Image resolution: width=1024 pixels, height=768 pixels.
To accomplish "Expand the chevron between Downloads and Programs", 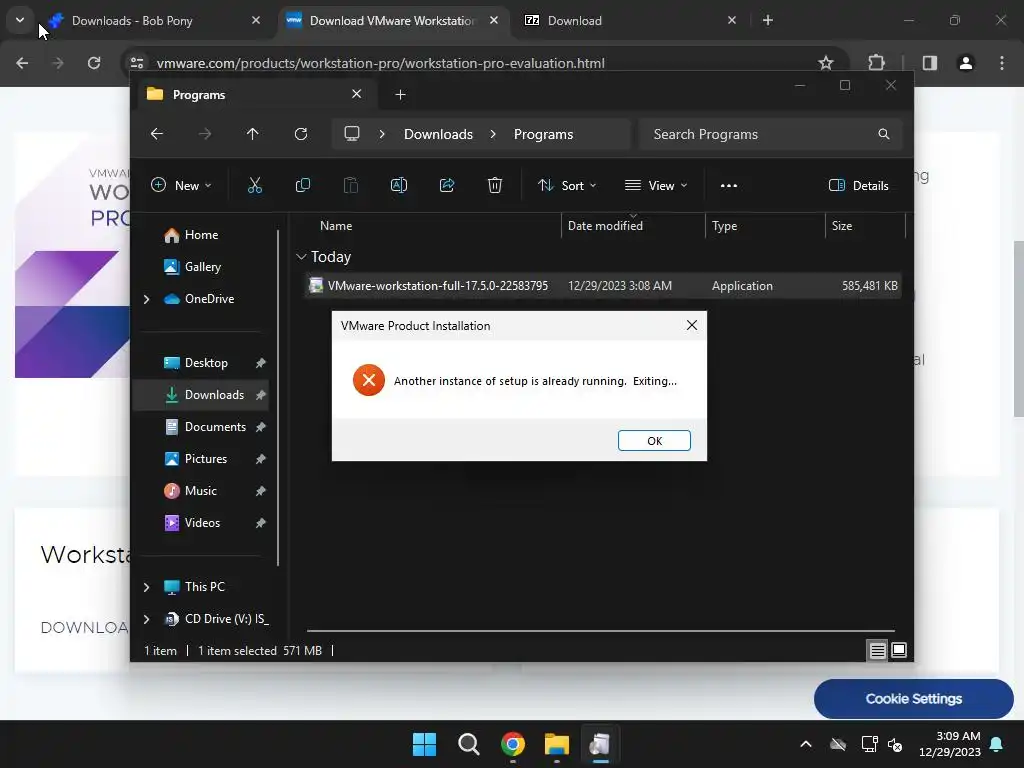I will [x=493, y=134].
